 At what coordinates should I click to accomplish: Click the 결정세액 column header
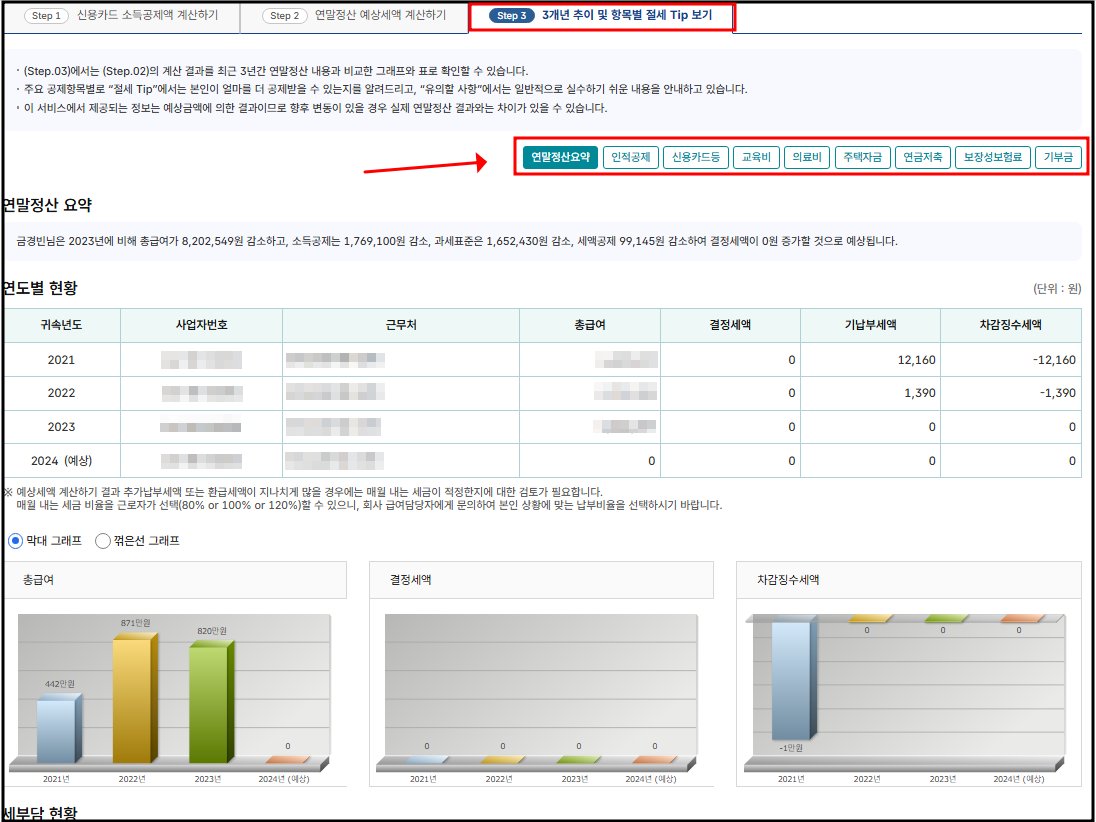730,325
